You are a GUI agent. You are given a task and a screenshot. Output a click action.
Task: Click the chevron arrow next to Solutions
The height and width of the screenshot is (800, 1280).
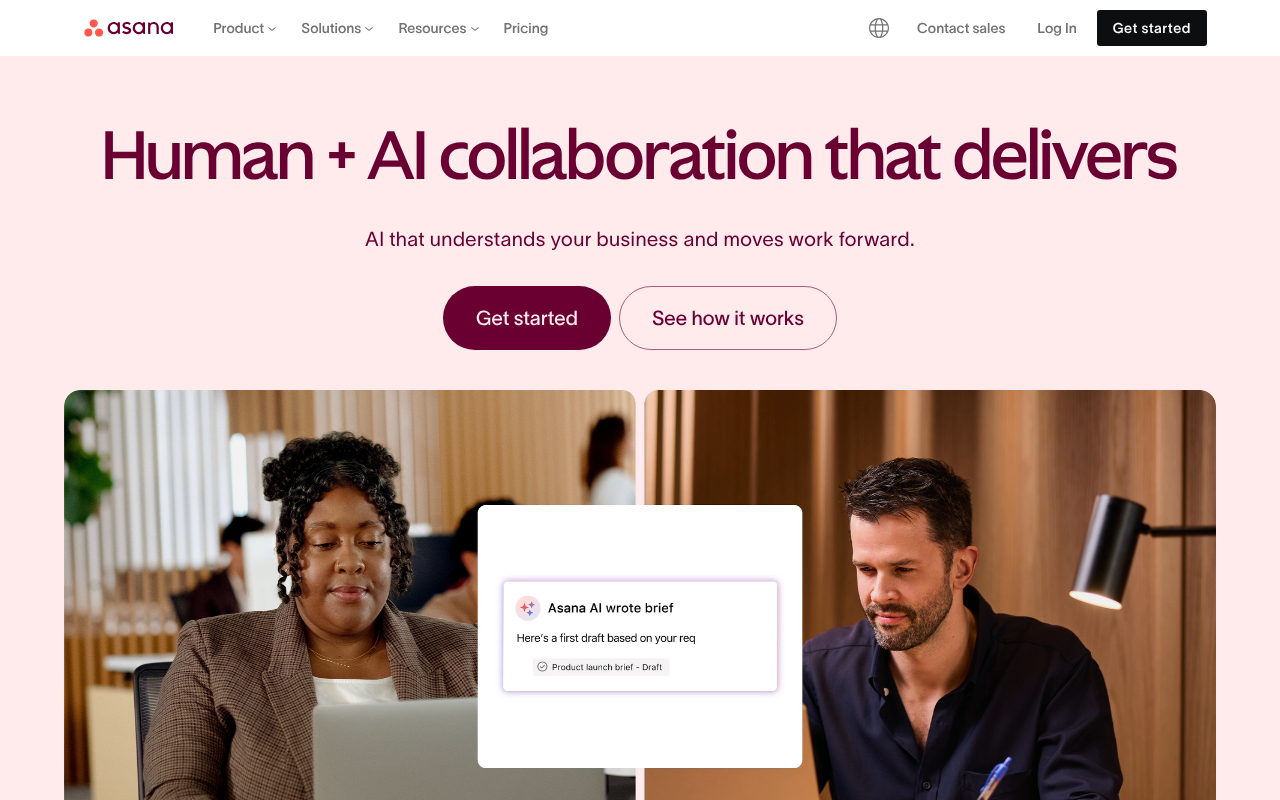click(x=369, y=29)
